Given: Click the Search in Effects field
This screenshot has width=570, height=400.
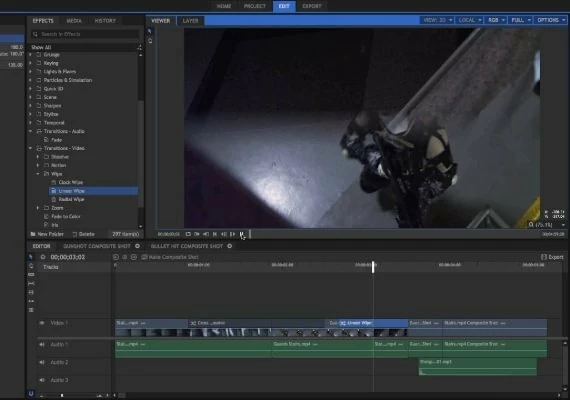Looking at the screenshot, I should [x=85, y=34].
